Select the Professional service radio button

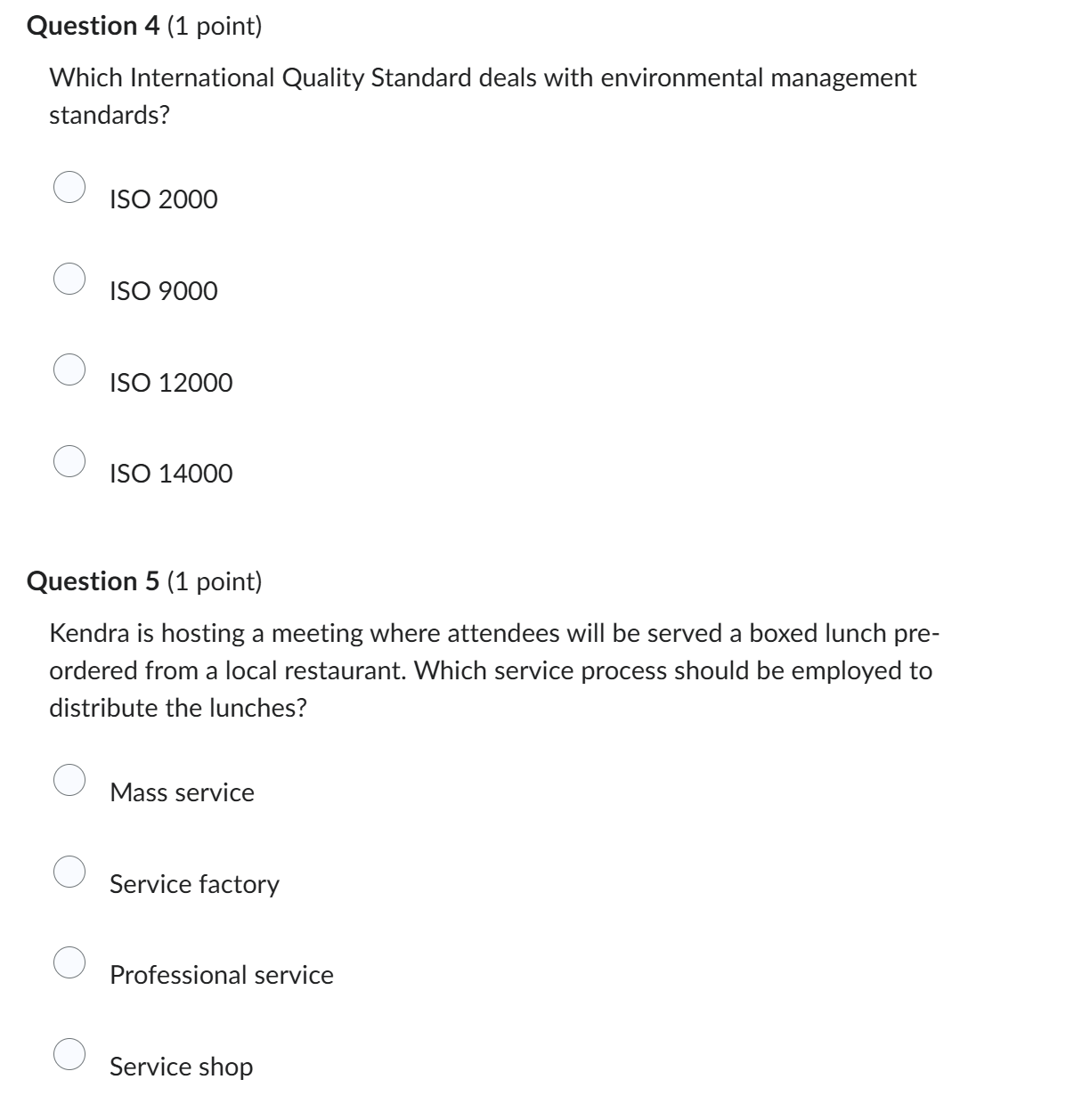(x=70, y=962)
